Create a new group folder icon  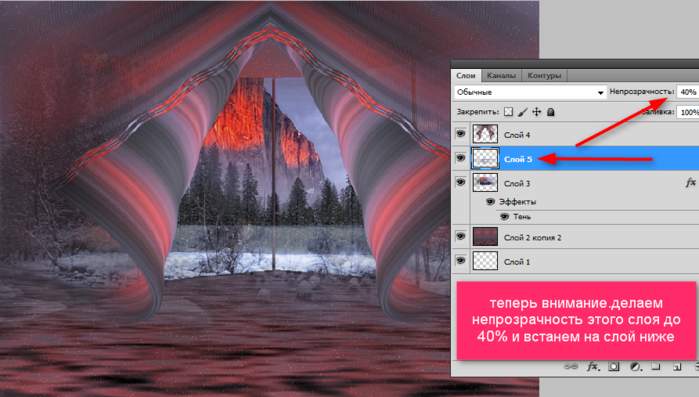coord(655,367)
